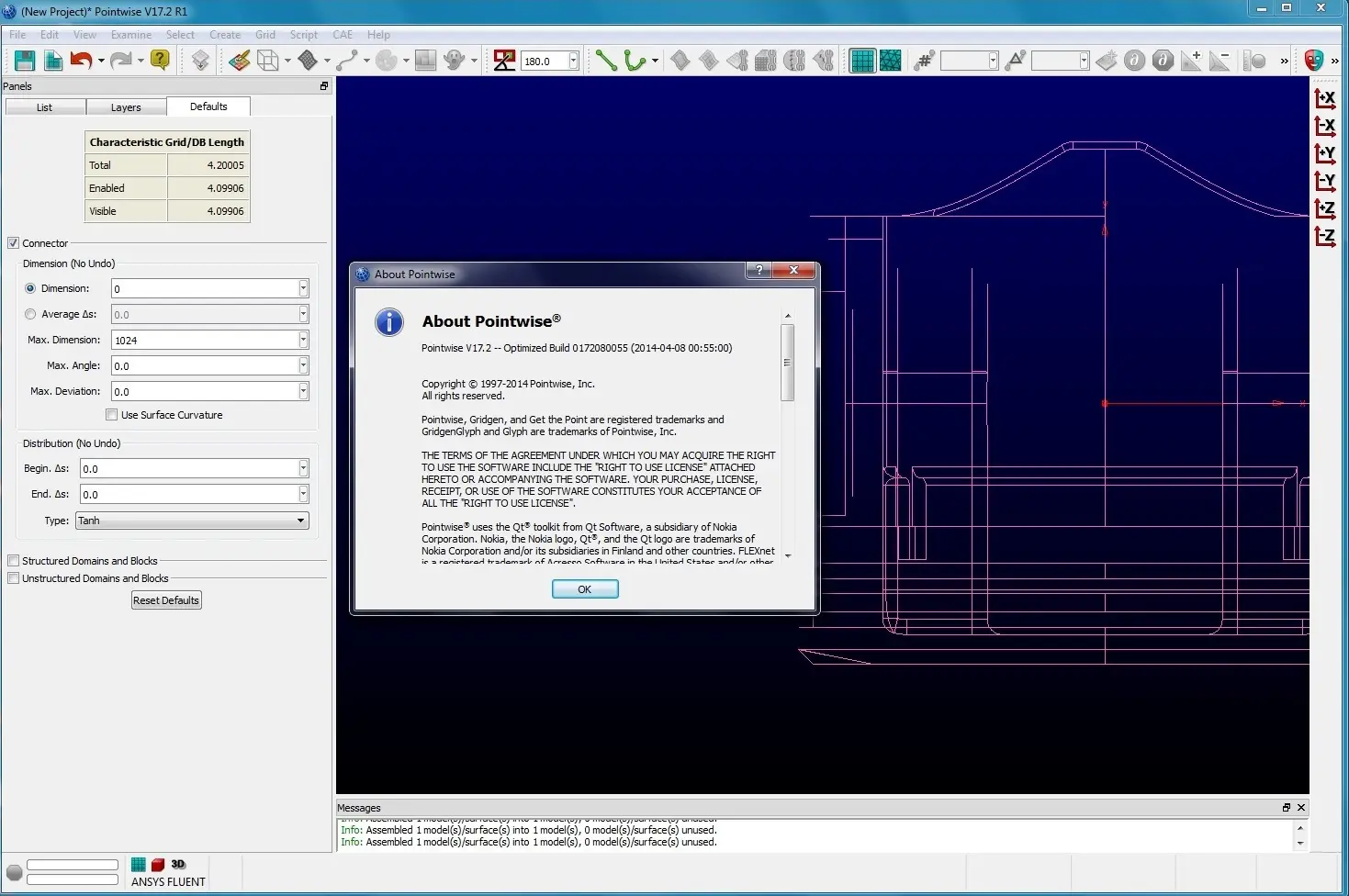The image size is (1349, 896).
Task: Open the Begin Δs dropdown arrow
Action: [x=303, y=468]
